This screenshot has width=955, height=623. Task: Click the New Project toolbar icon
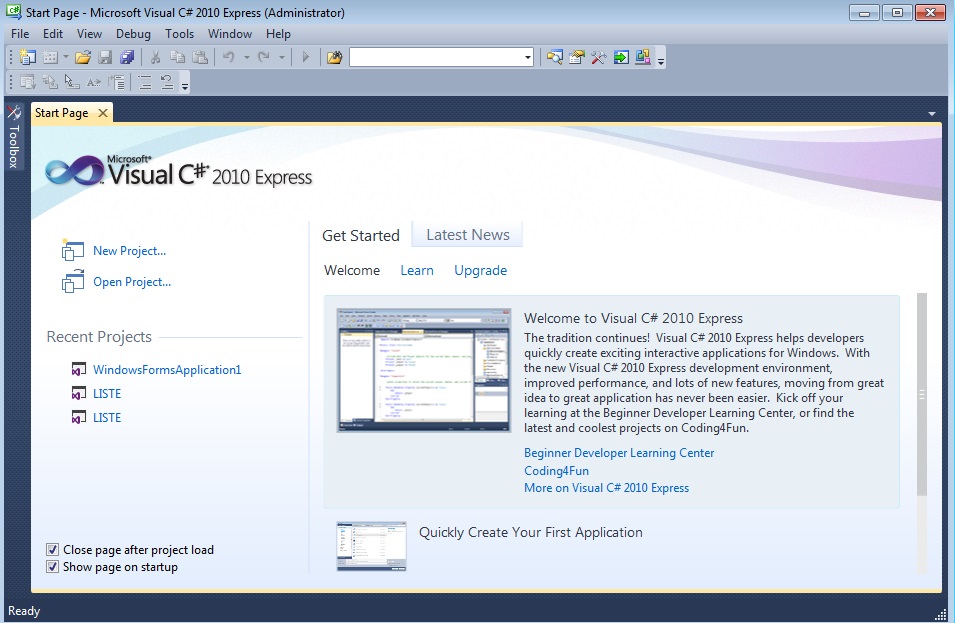pos(27,57)
